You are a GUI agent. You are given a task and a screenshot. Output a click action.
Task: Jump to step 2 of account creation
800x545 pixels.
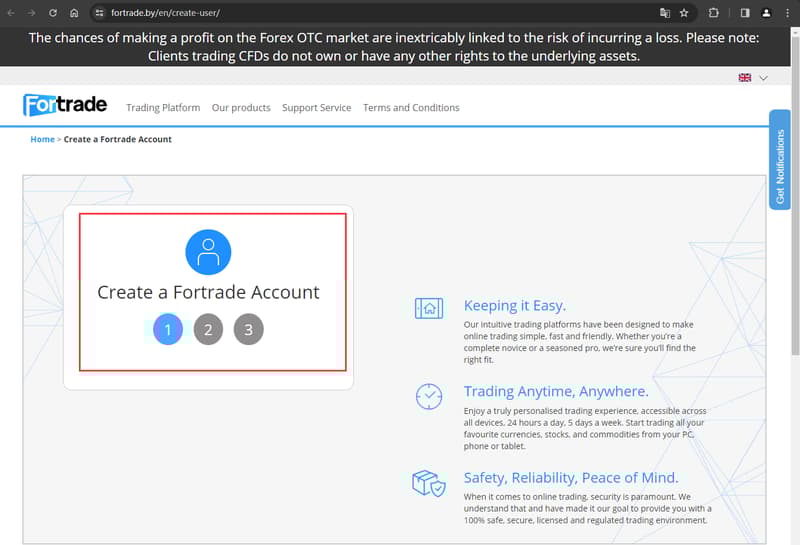click(208, 329)
